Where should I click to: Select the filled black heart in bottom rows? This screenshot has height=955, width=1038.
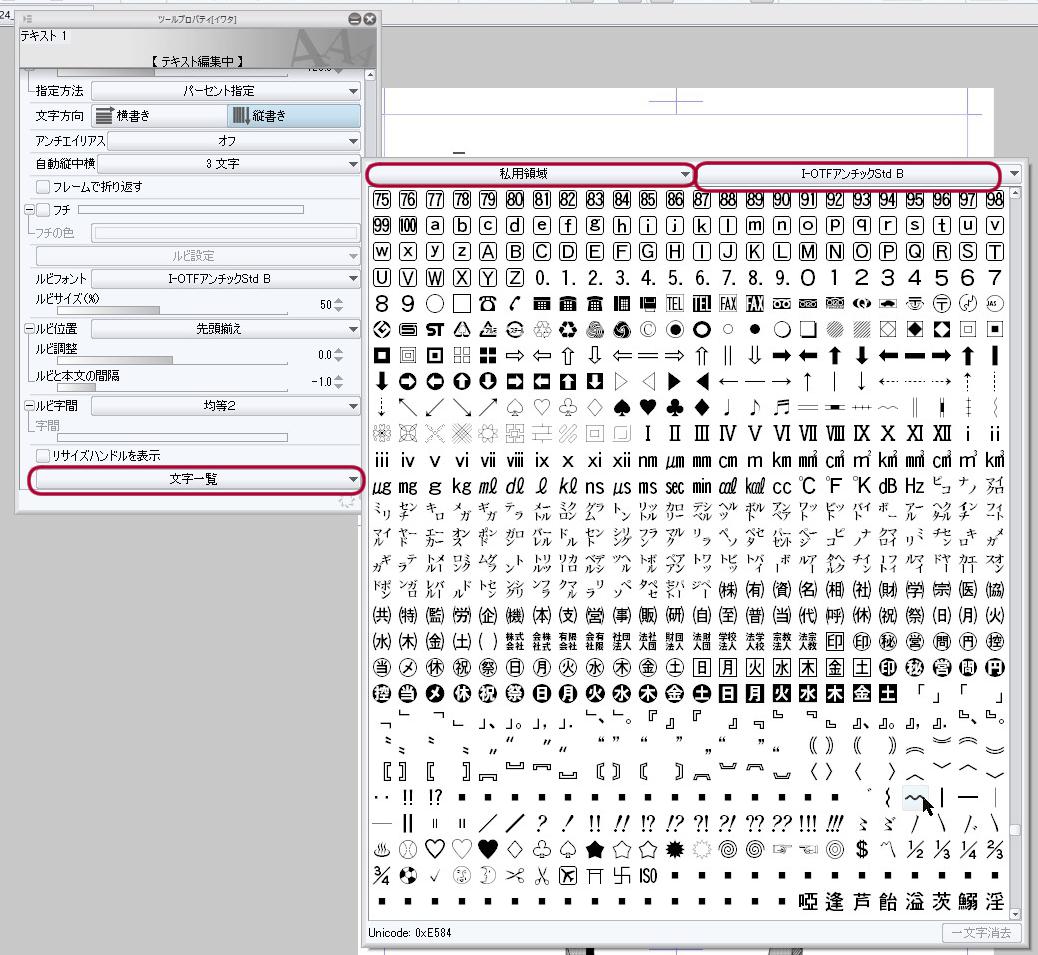(x=488, y=849)
